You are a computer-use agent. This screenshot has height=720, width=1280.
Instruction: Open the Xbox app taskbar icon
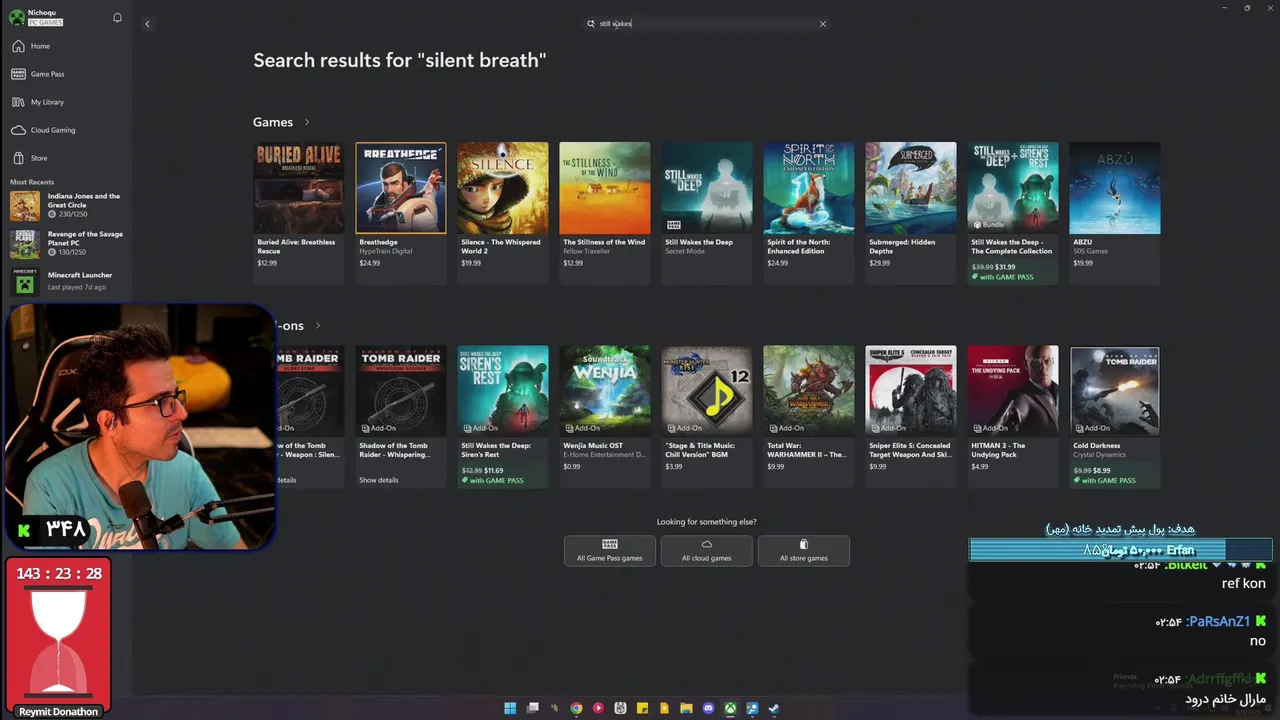tap(731, 708)
